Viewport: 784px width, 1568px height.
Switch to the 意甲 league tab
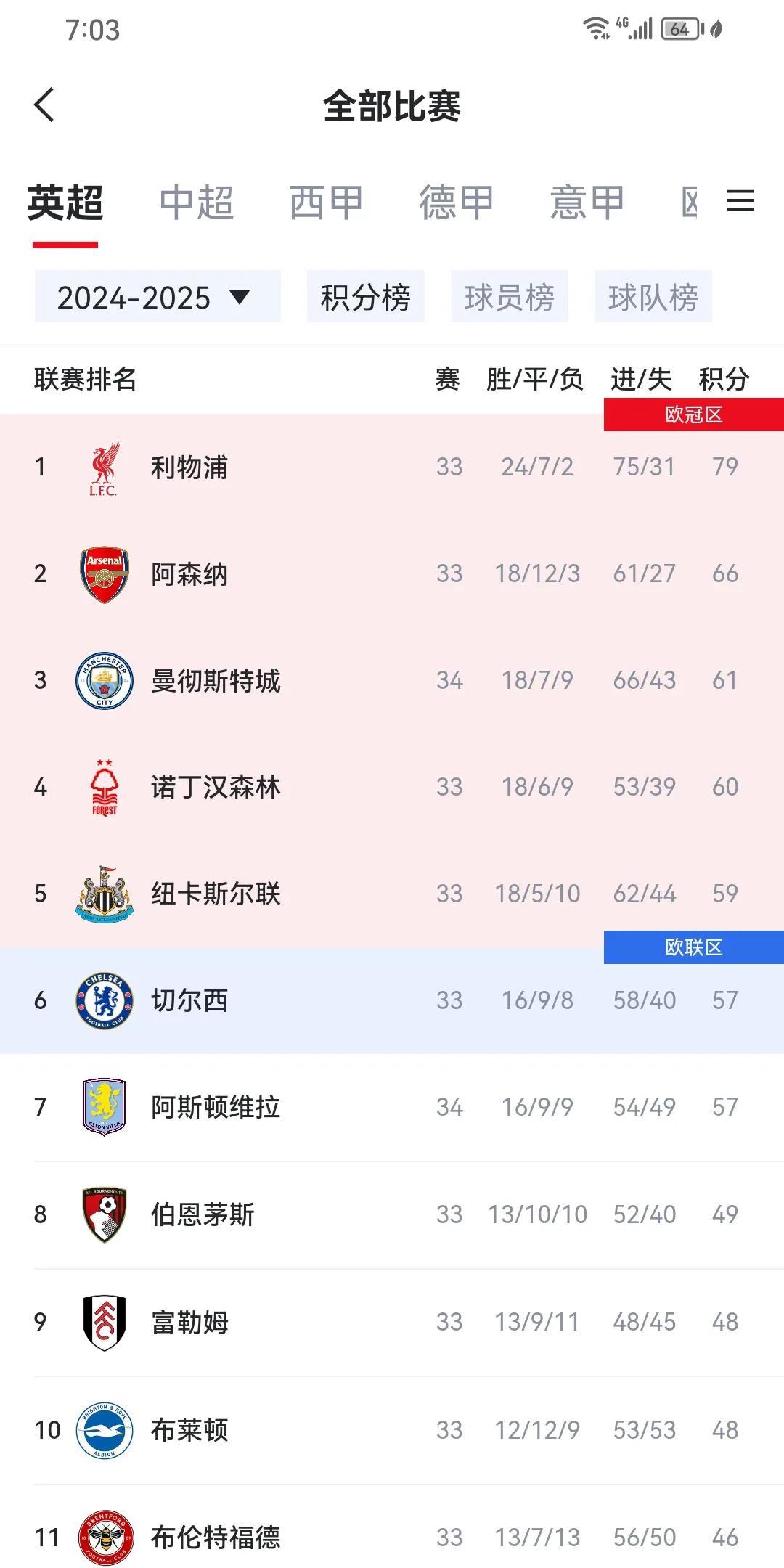[x=587, y=202]
